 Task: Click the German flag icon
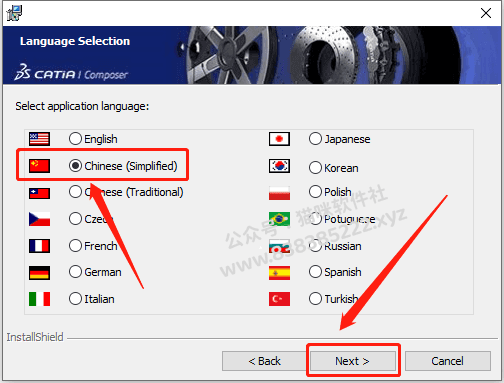39,272
